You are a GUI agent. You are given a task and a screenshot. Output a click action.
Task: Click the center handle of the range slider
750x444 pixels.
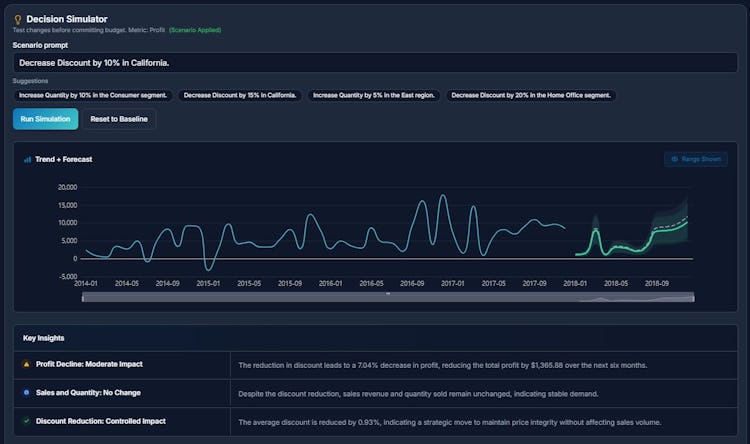tap(388, 293)
